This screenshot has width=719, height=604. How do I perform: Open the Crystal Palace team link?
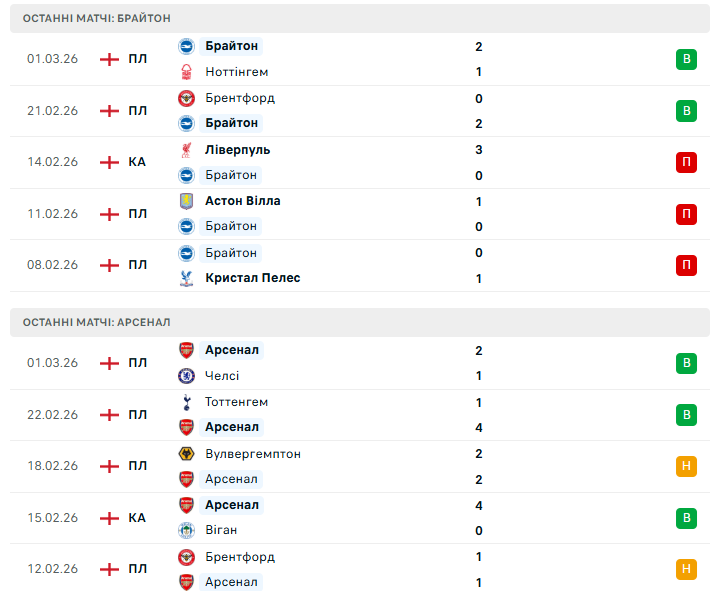pos(252,278)
